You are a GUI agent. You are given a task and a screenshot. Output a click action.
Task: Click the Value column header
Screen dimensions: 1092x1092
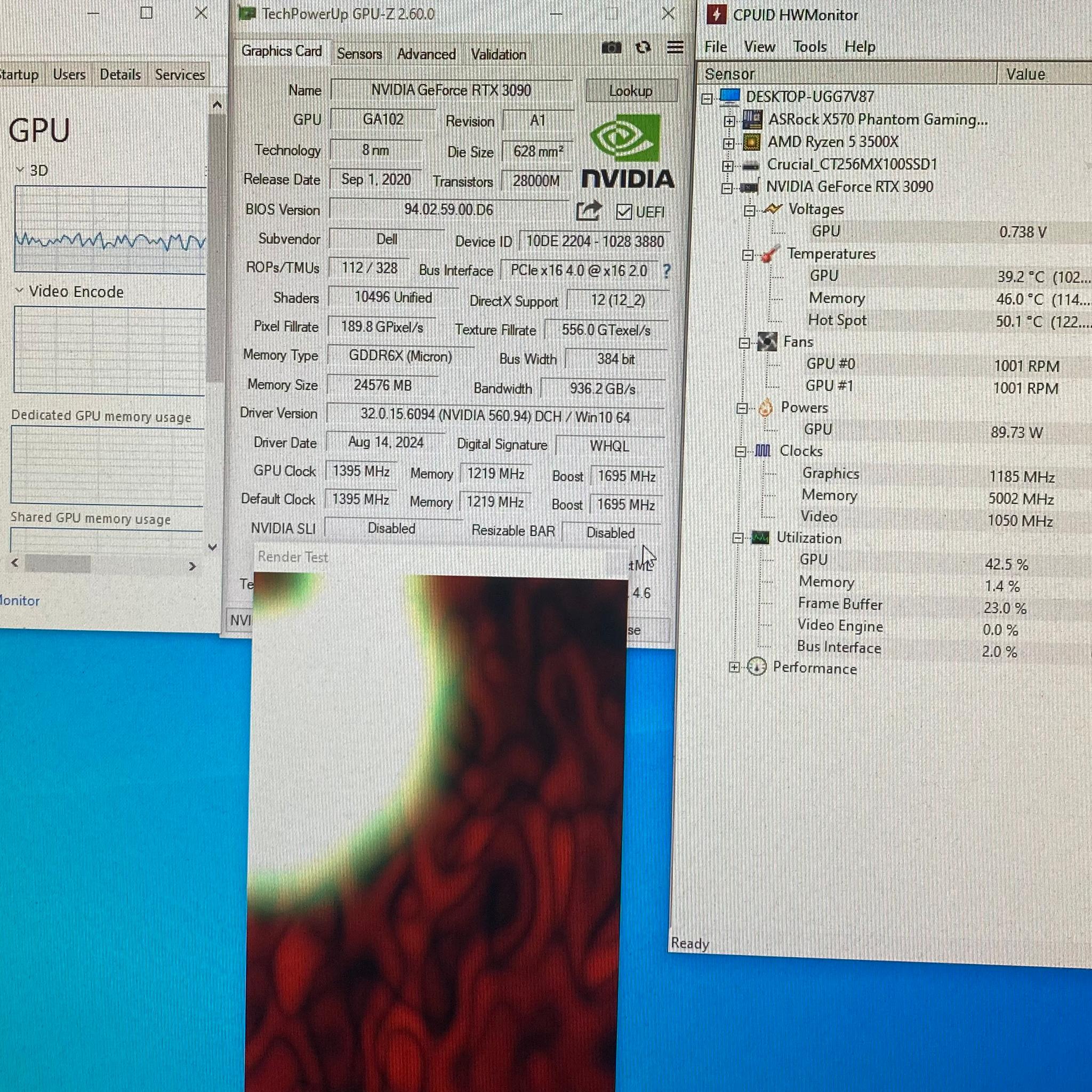click(x=1045, y=74)
